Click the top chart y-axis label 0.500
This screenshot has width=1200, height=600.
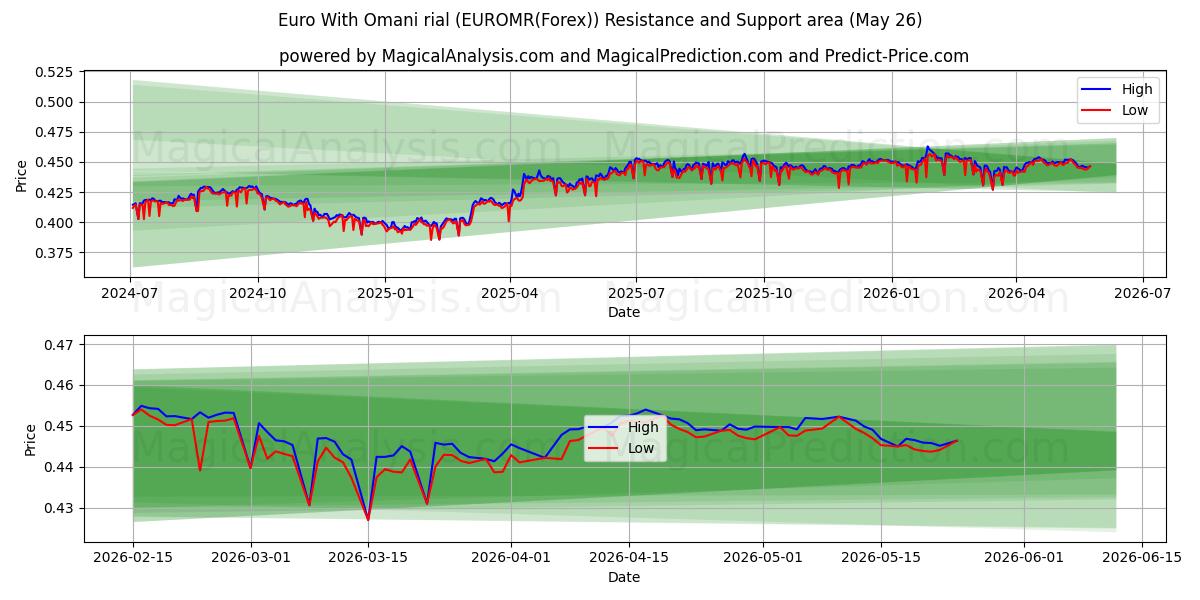pos(54,102)
